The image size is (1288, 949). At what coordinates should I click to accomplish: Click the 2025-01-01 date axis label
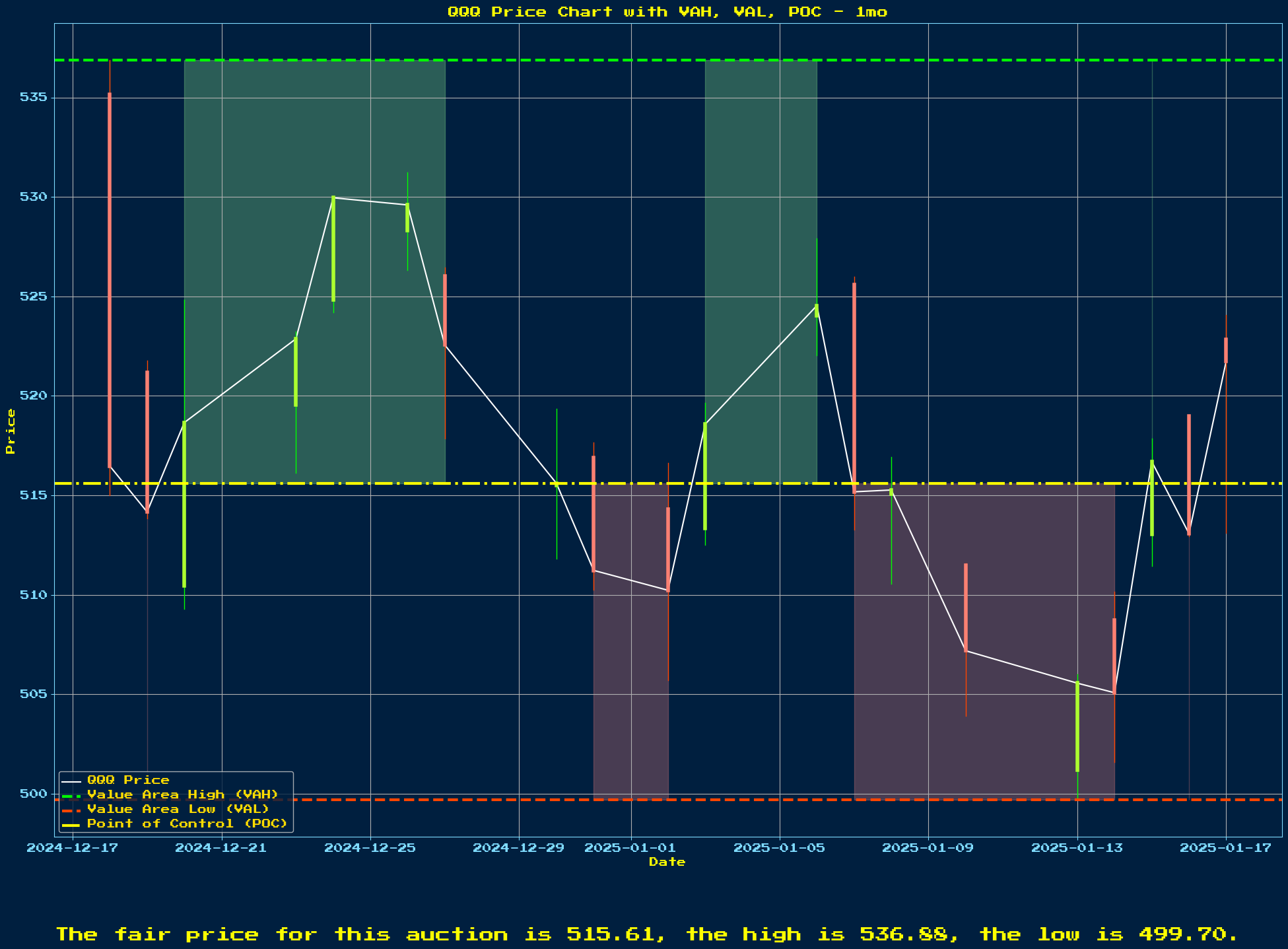(x=631, y=848)
